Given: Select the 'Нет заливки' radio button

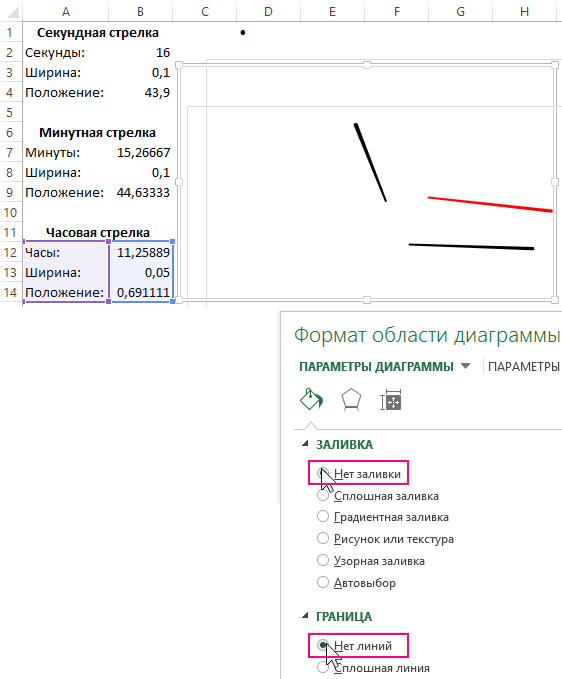Looking at the screenshot, I should [x=323, y=473].
